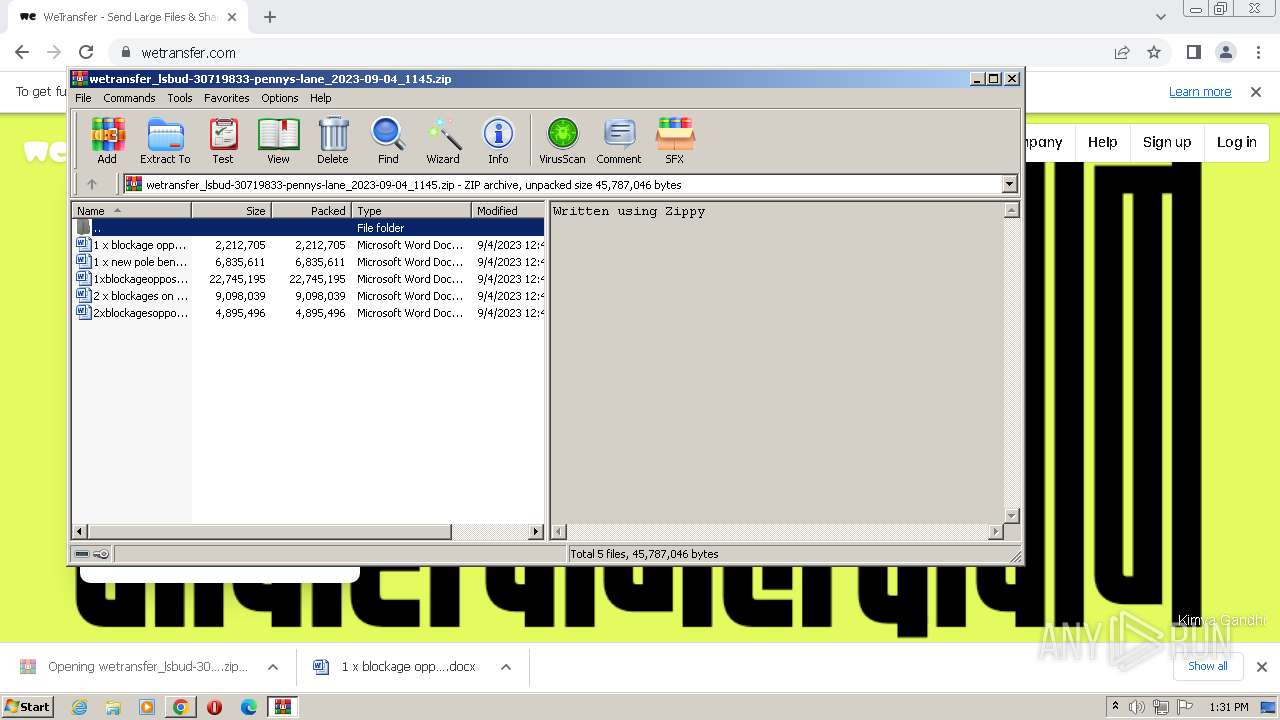Click the View file icon
This screenshot has width=1280, height=720.
click(278, 140)
